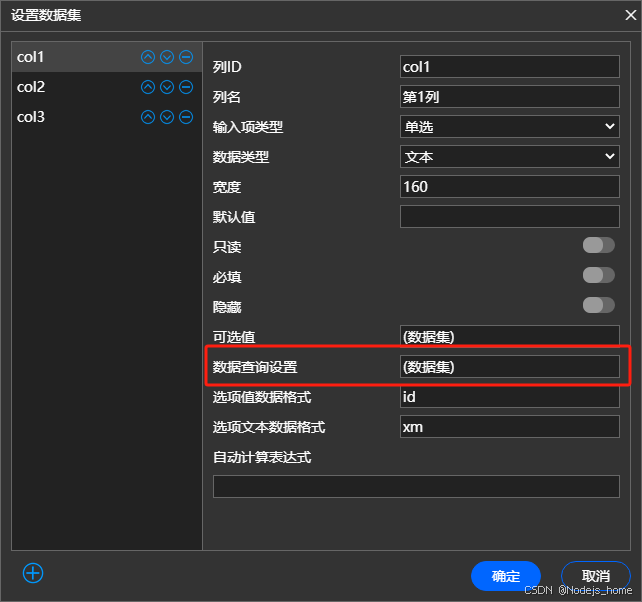Close the 设置数据集 dialog

tap(631, 15)
